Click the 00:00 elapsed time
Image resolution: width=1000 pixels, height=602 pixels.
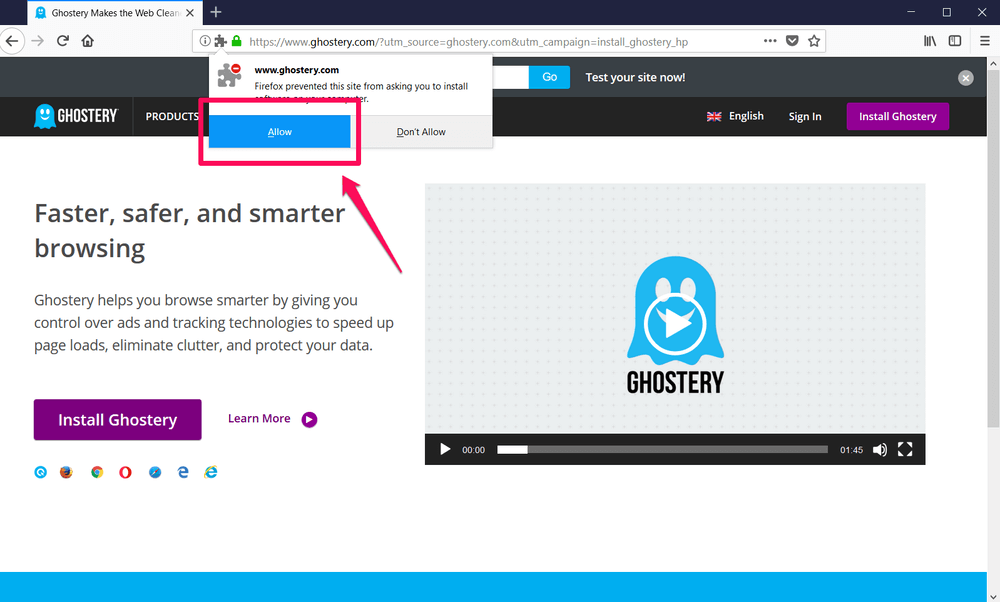point(473,450)
